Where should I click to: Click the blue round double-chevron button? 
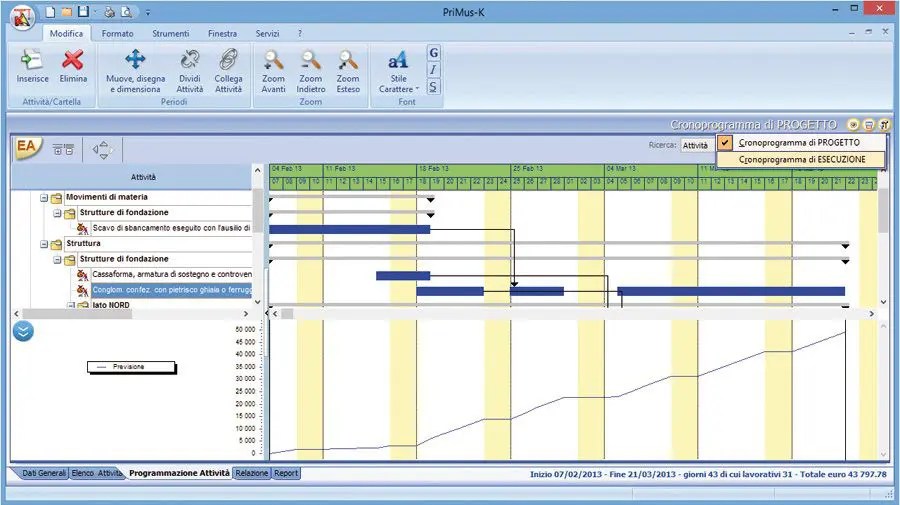pos(23,331)
